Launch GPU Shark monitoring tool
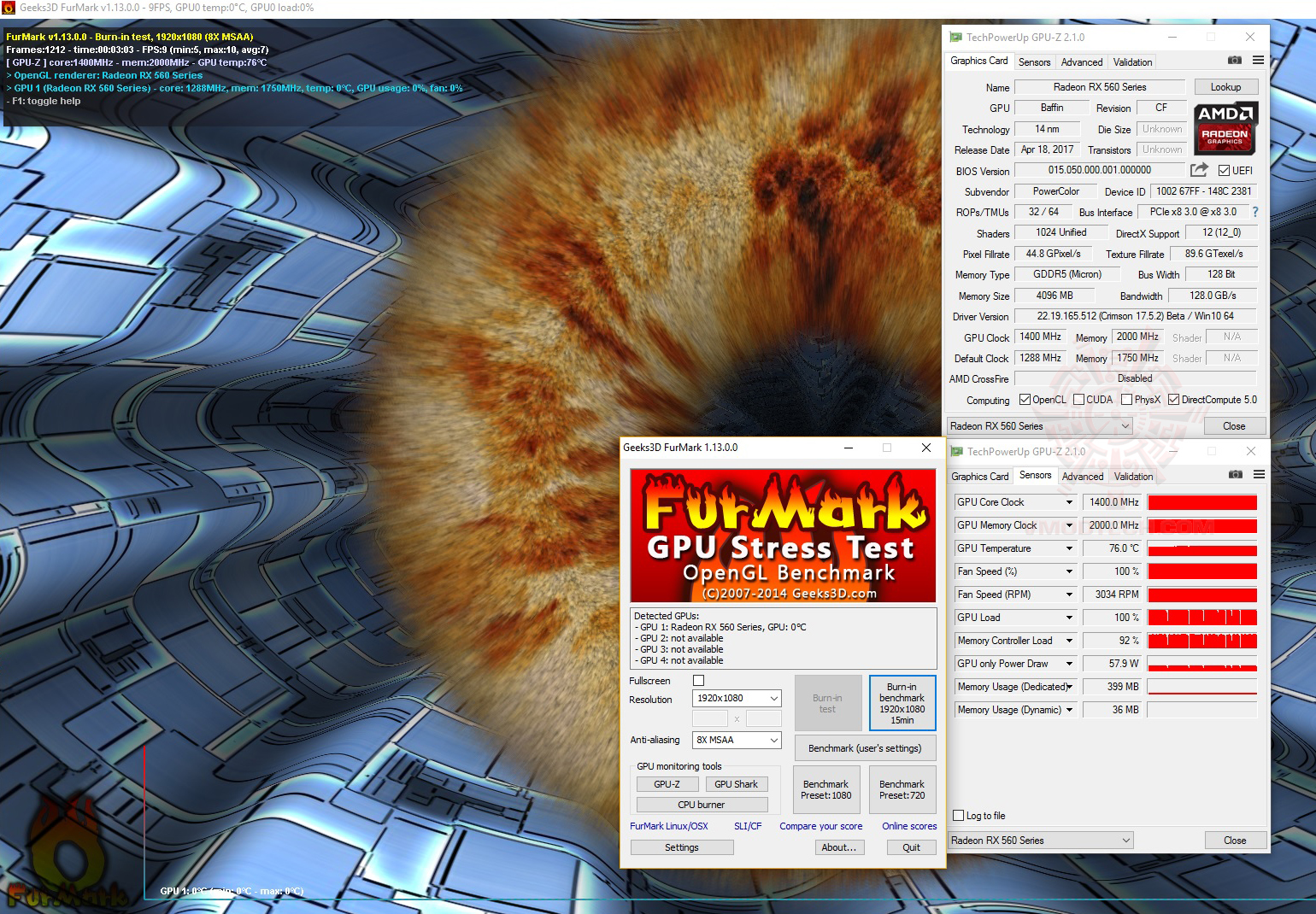 (736, 784)
